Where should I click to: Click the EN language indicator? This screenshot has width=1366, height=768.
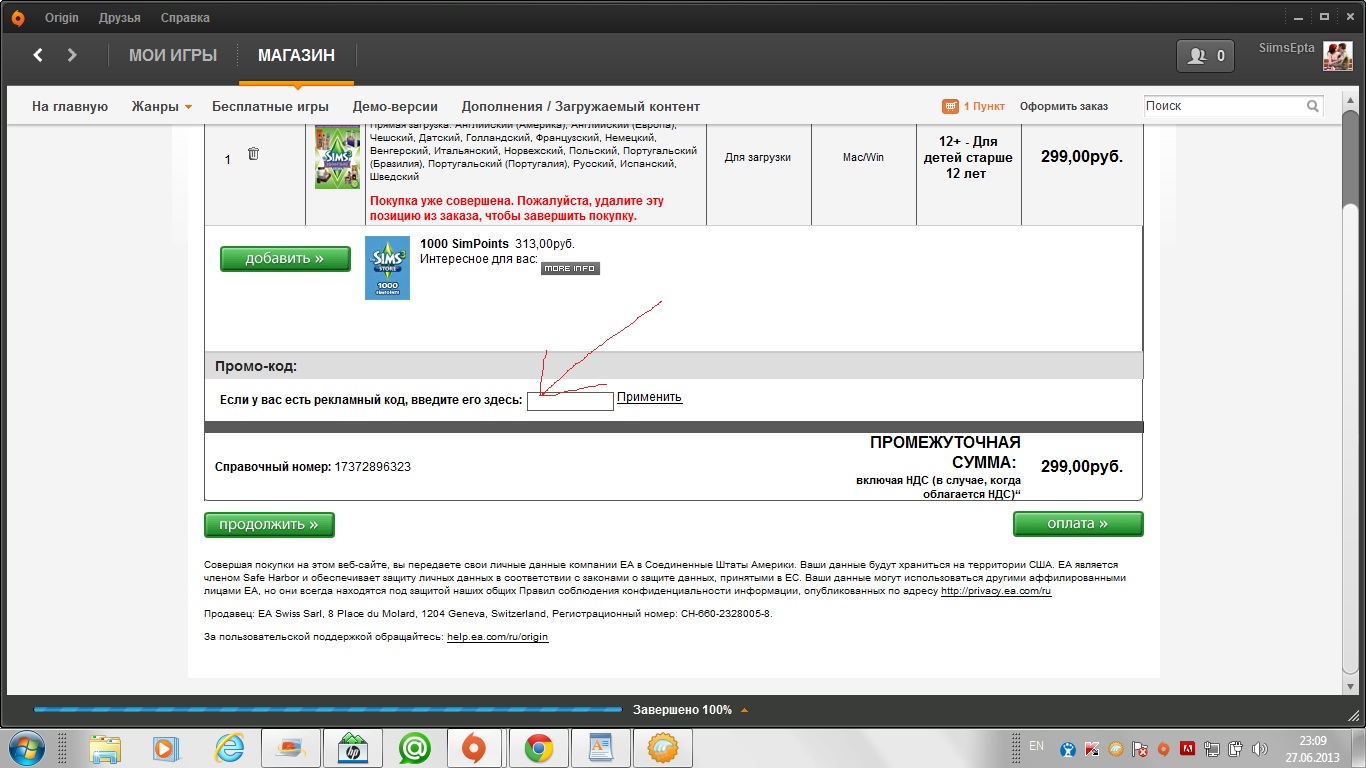(x=1036, y=746)
